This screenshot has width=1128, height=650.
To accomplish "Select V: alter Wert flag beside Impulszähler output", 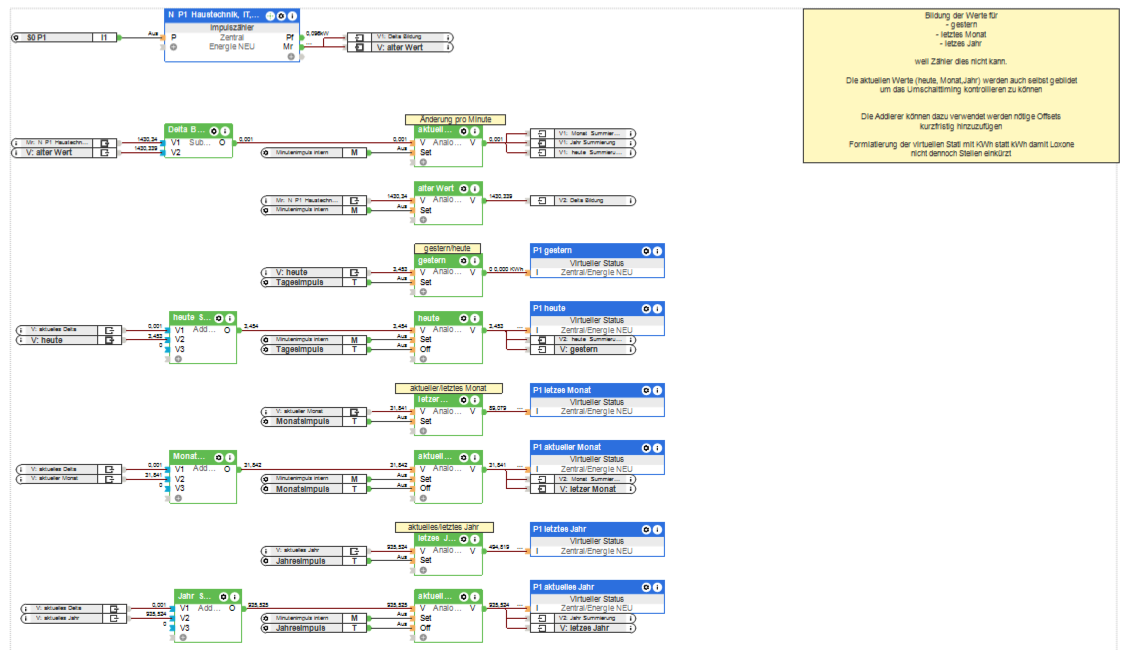I will coord(400,47).
